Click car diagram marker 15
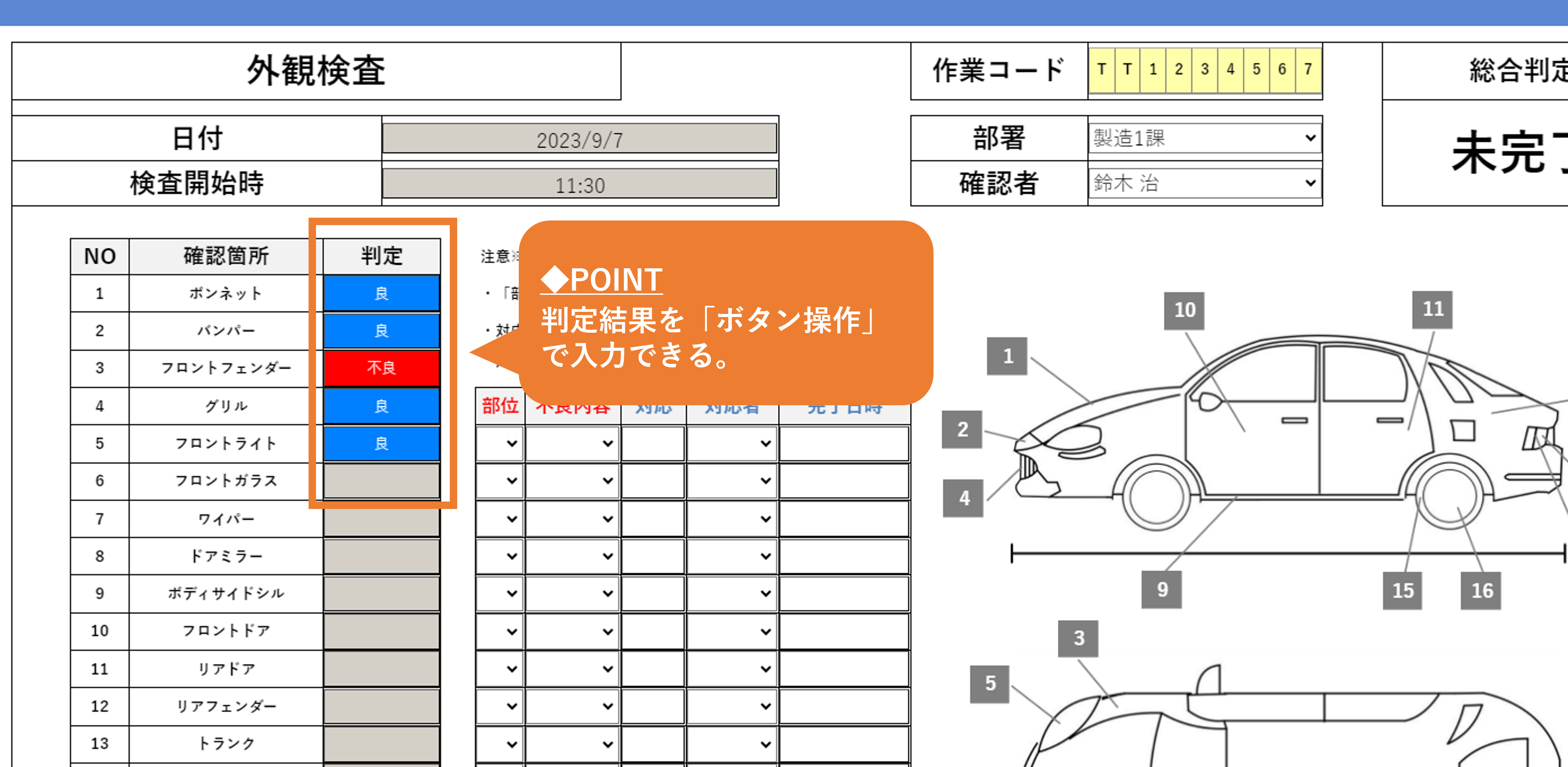The width and height of the screenshot is (1568, 767). (1402, 590)
